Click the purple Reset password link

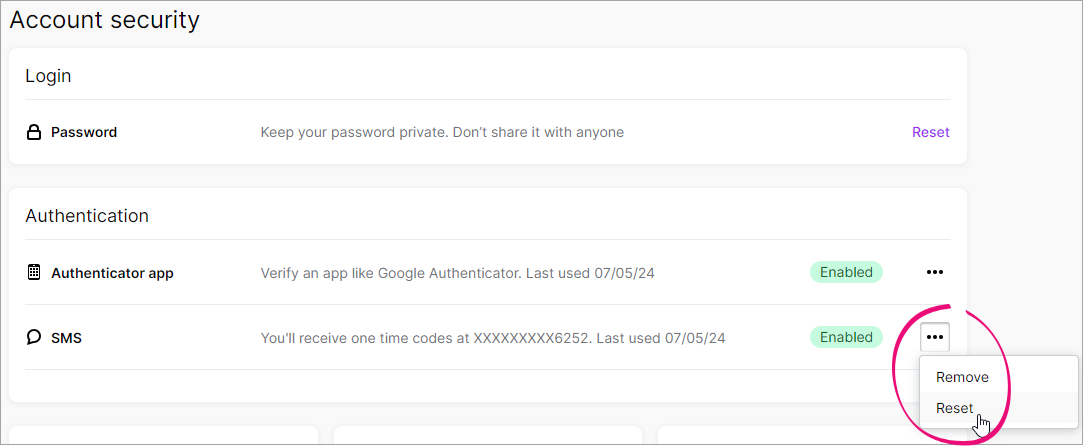tap(930, 132)
